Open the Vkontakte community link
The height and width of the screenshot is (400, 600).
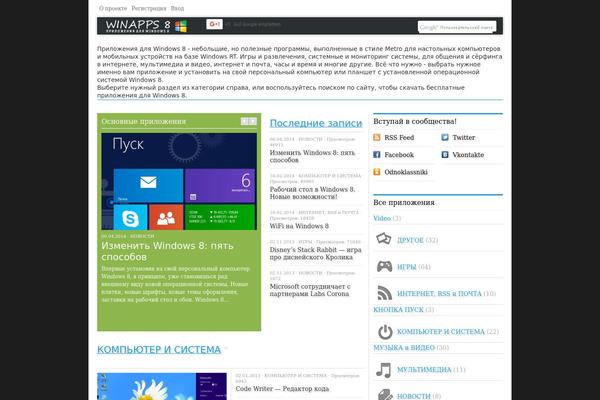click(x=468, y=155)
